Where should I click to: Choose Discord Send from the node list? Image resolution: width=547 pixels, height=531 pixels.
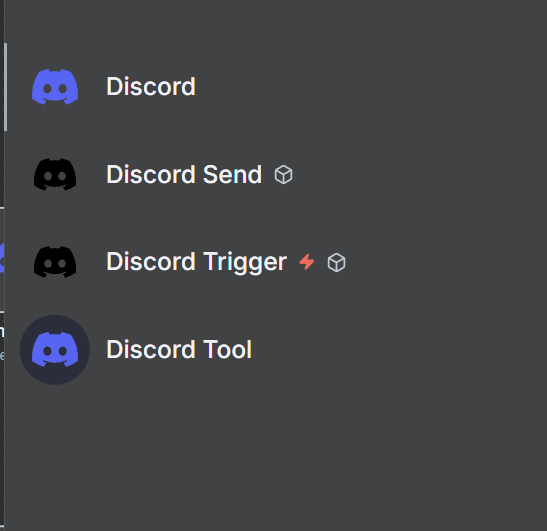[276, 174]
